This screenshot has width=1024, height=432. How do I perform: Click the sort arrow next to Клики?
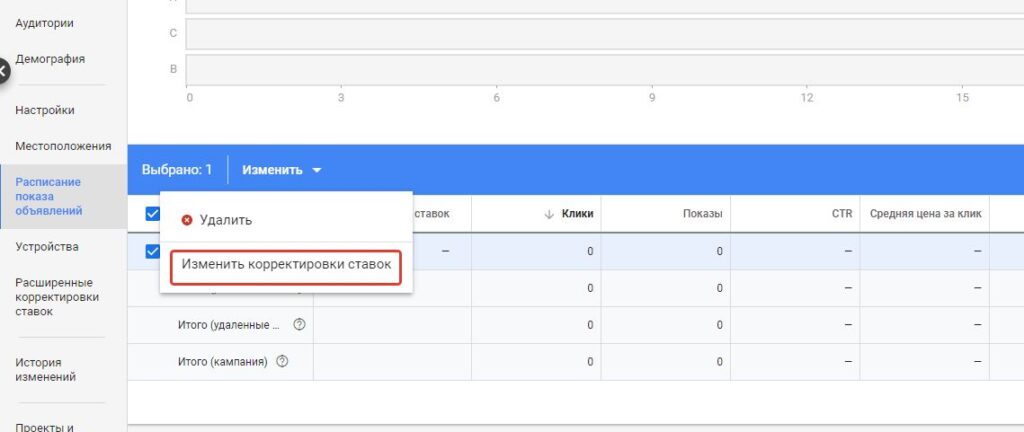click(549, 213)
